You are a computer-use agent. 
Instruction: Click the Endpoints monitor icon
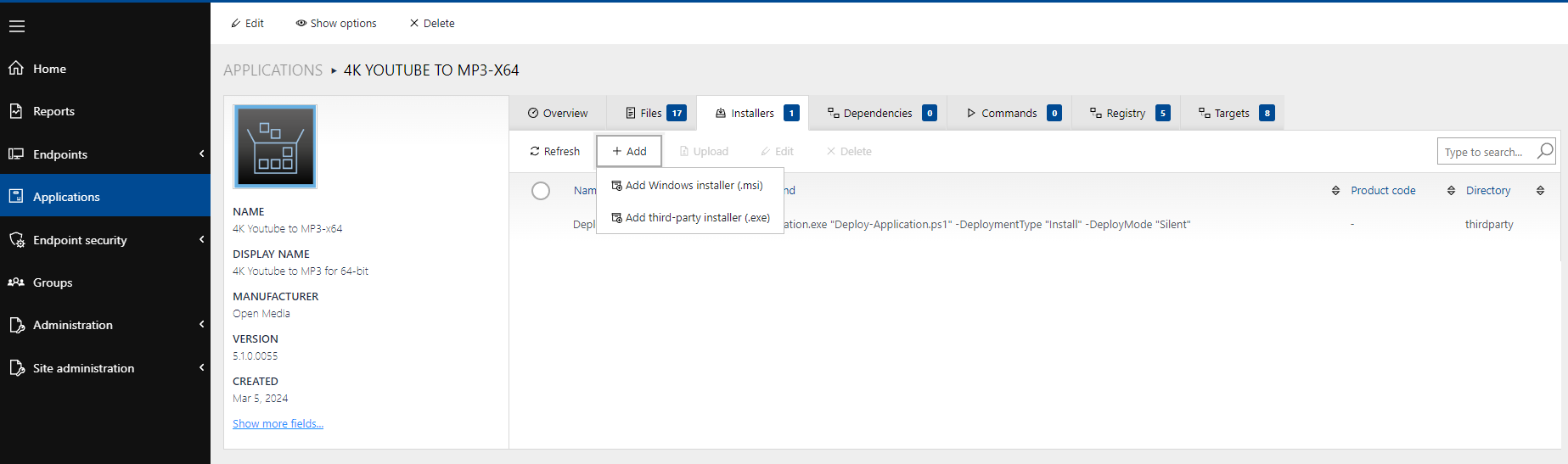point(16,154)
